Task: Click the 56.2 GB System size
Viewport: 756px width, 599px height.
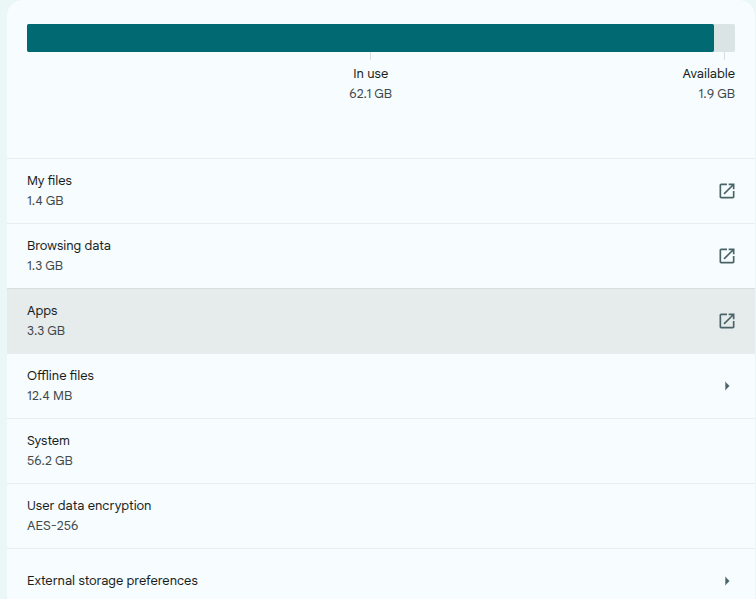Action: pos(50,461)
